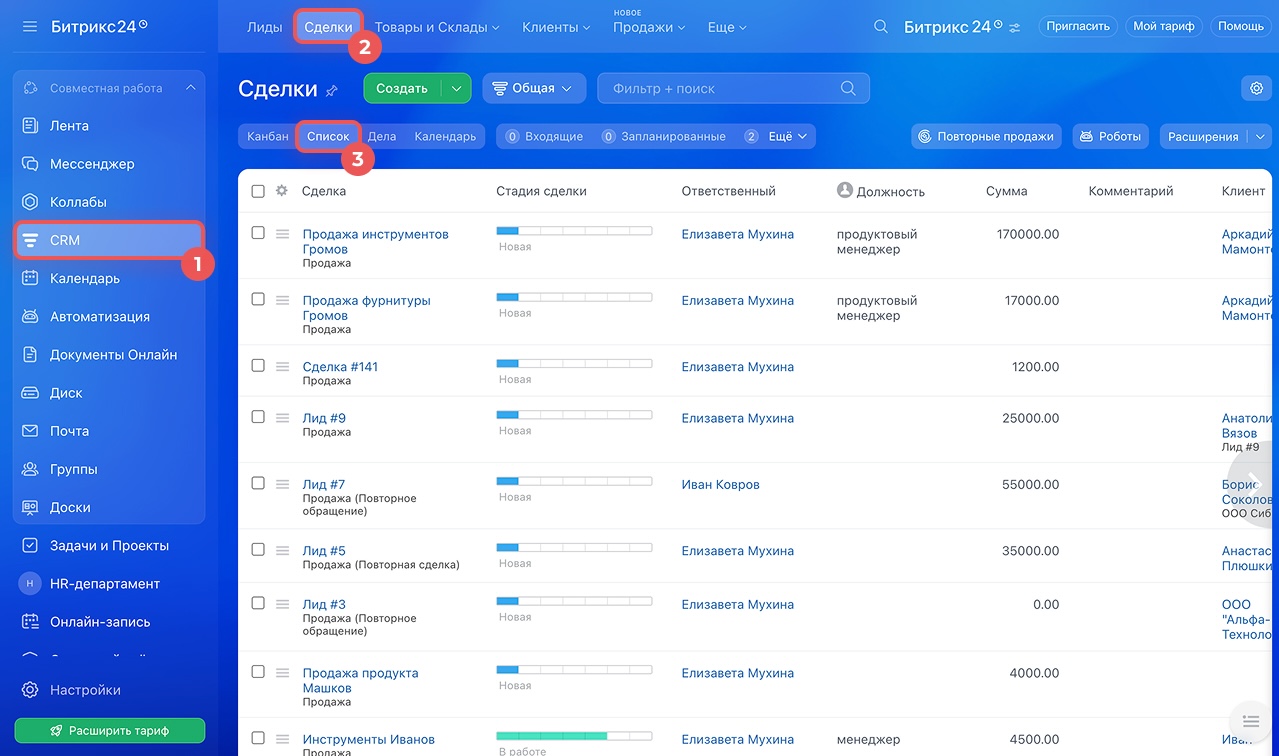This screenshot has height=756, width=1279.
Task: Click the Disk icon in sidebar
Action: pyautogui.click(x=30, y=393)
